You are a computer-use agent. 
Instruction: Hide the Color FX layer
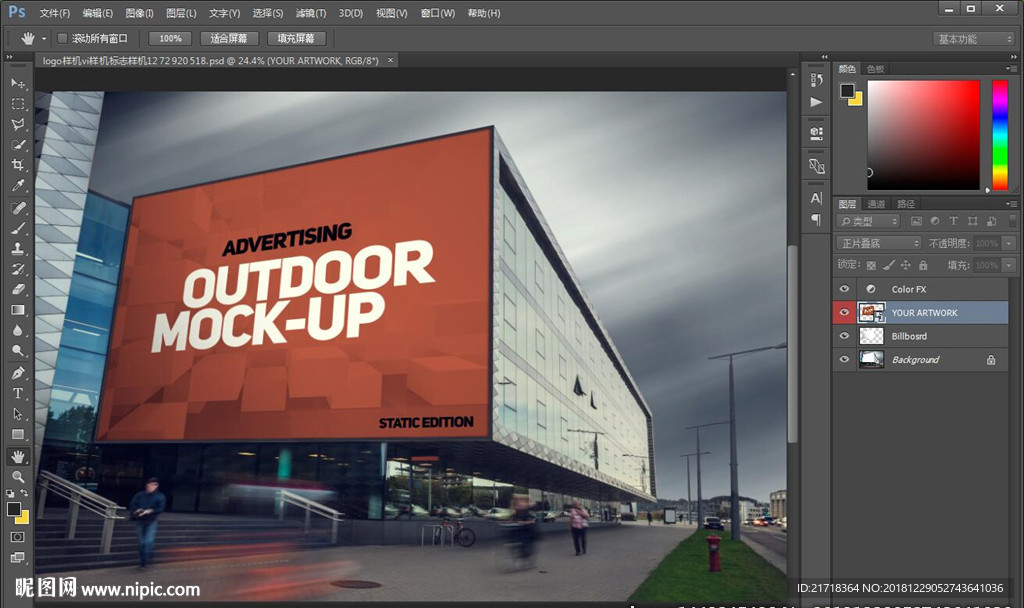click(x=844, y=289)
